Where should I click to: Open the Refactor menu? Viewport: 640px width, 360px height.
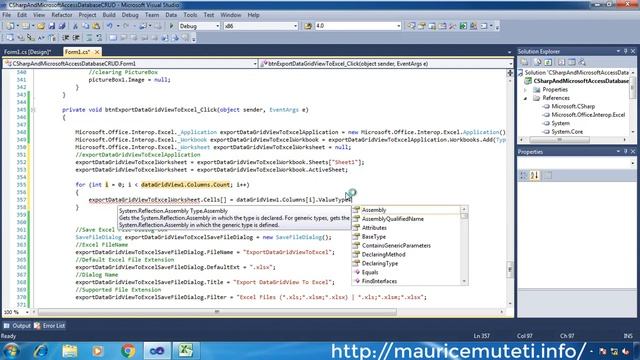(62, 15)
